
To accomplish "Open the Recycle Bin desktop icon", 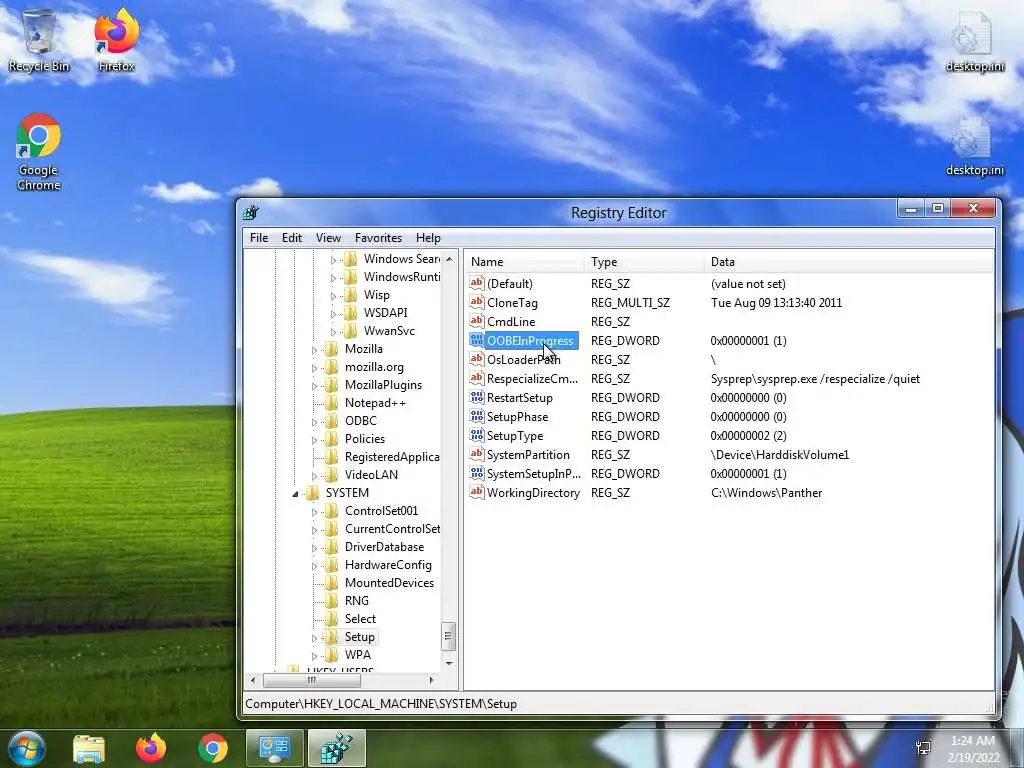I will click(x=39, y=40).
